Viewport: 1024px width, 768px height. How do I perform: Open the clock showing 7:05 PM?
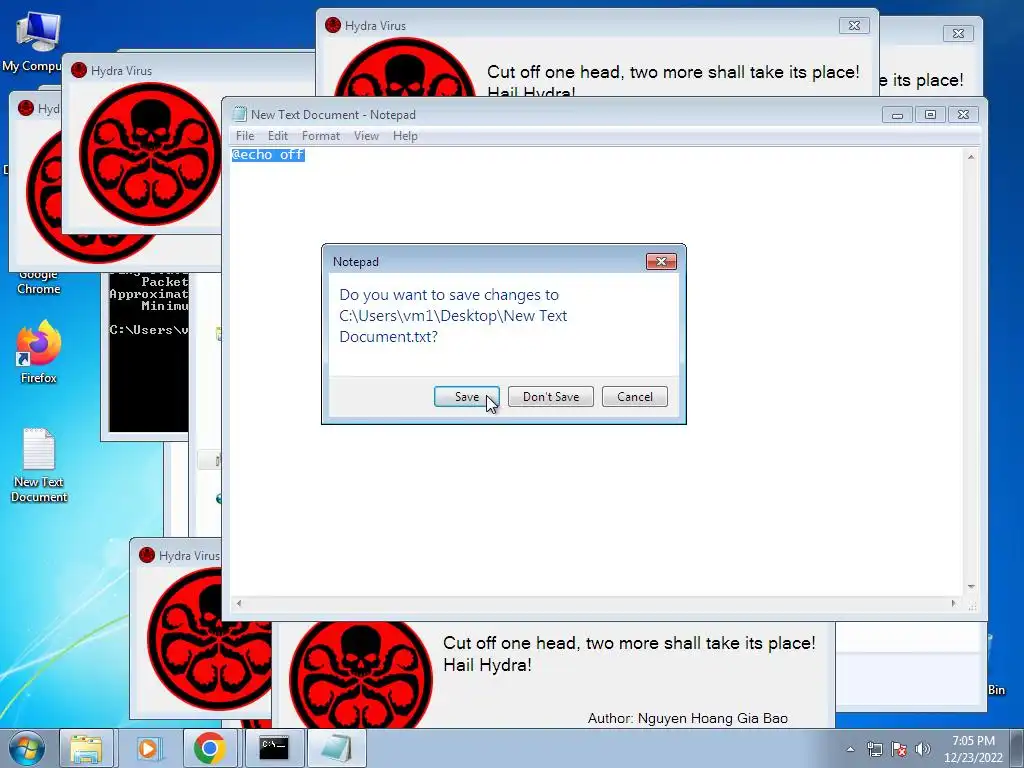(973, 749)
